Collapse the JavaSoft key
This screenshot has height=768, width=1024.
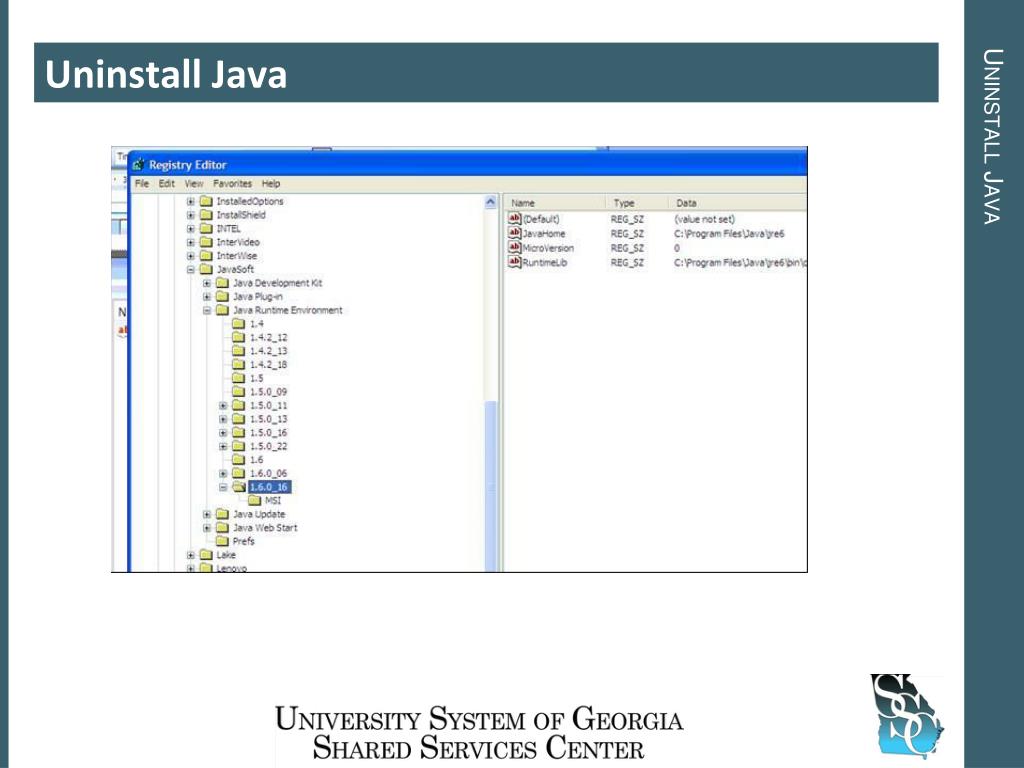(x=191, y=269)
